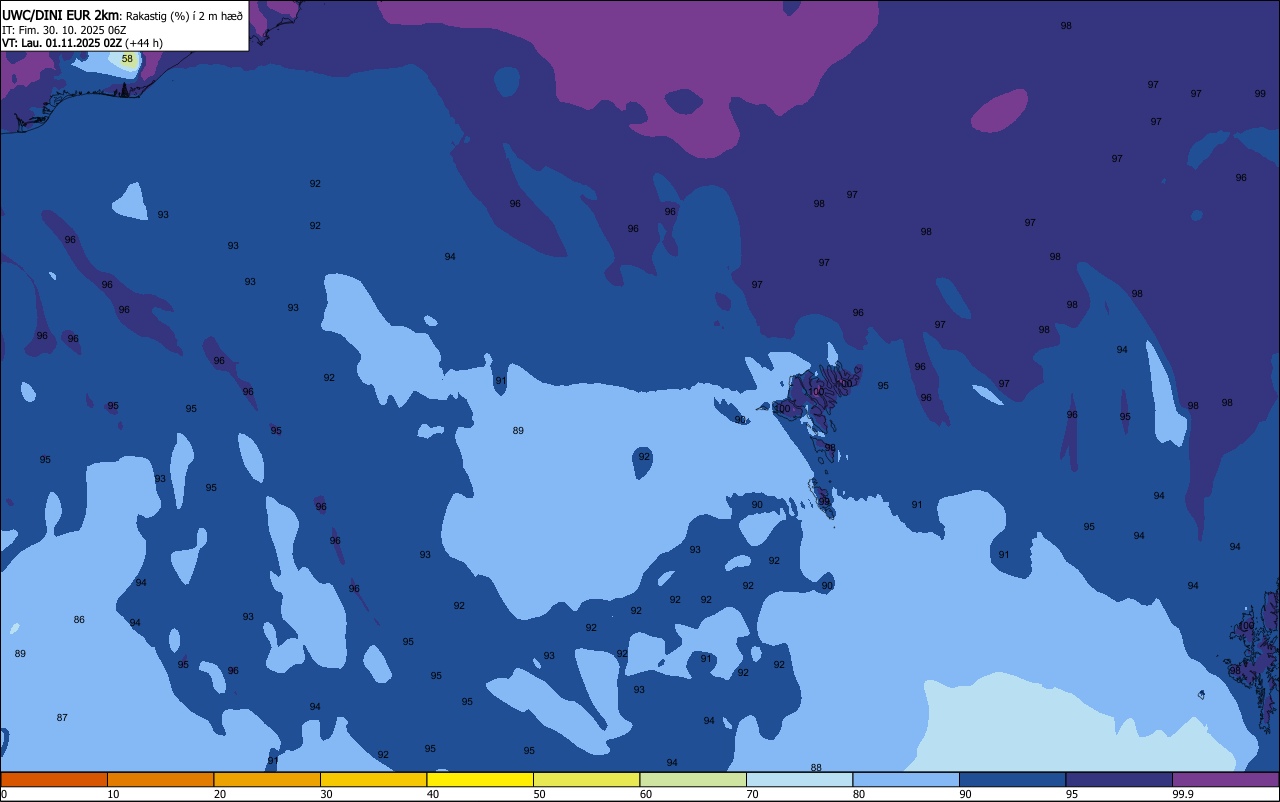
Task: Click the legend tick label 20
Action: (x=220, y=794)
